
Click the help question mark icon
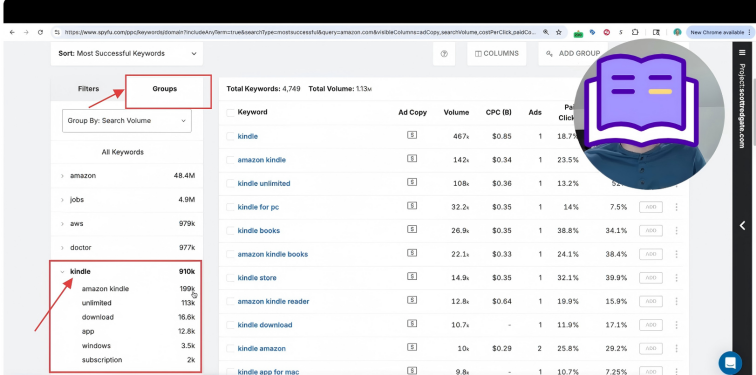[444, 54]
